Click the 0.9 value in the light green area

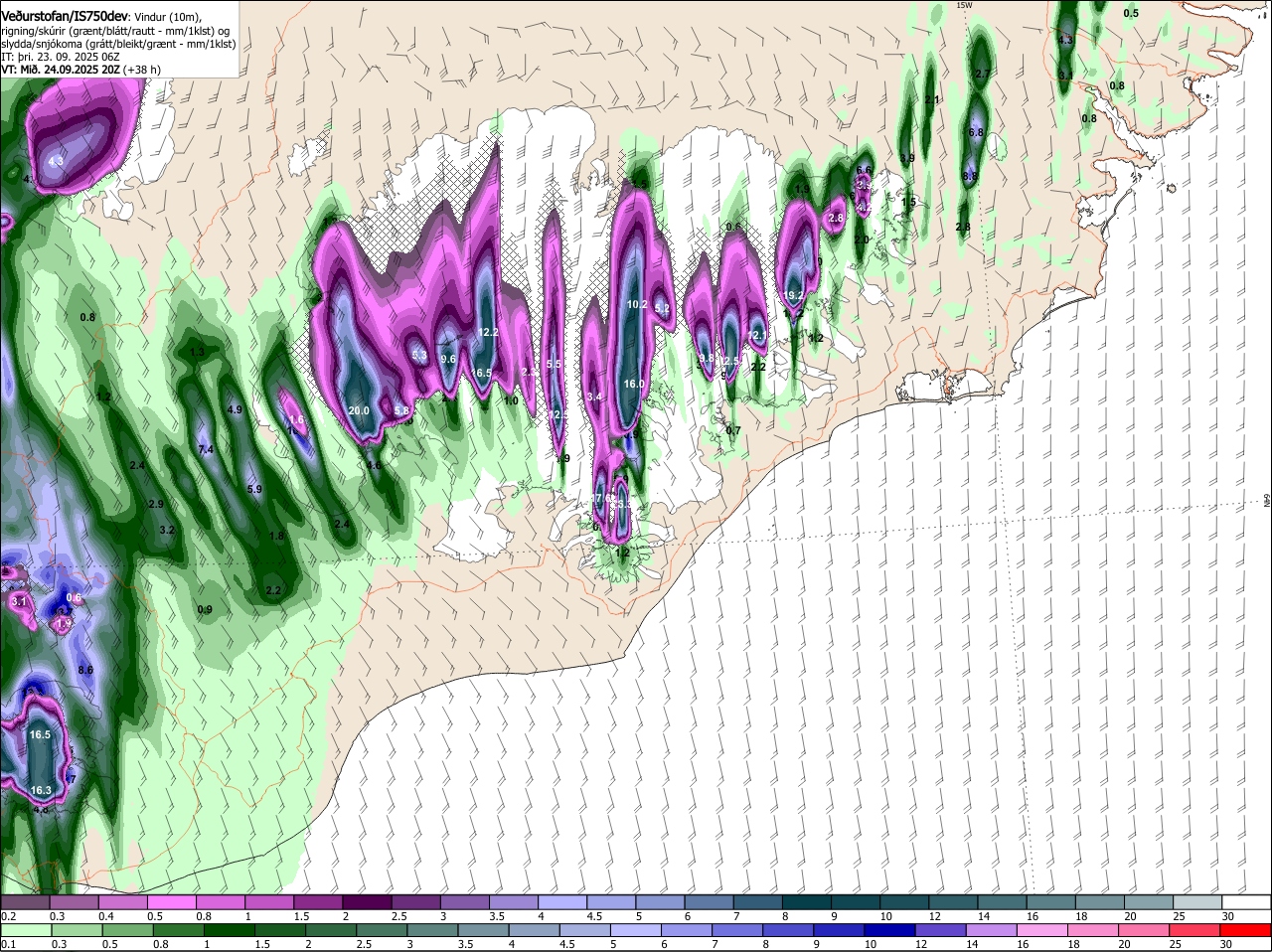click(205, 609)
